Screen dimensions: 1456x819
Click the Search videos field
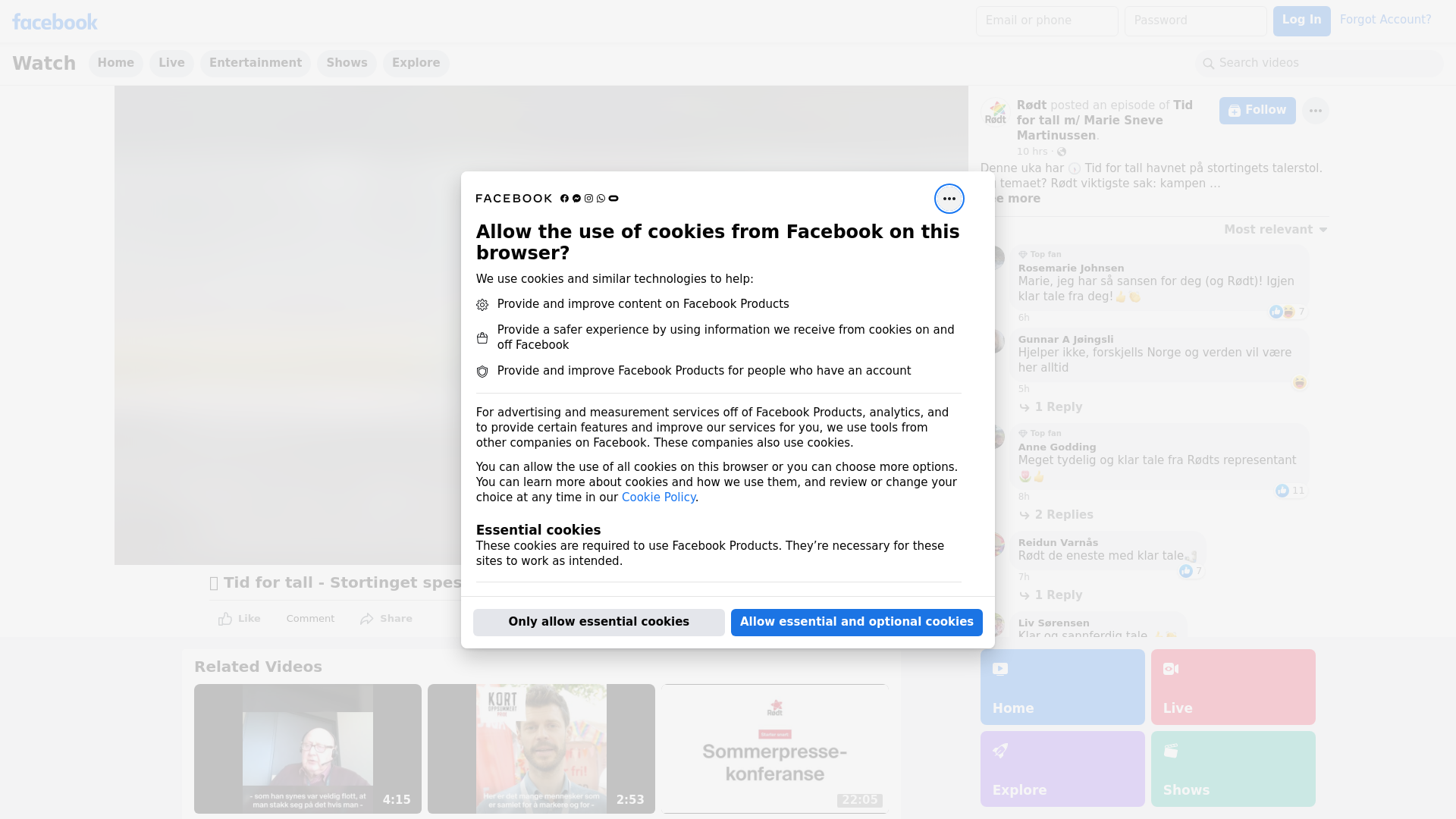[x=1319, y=63]
